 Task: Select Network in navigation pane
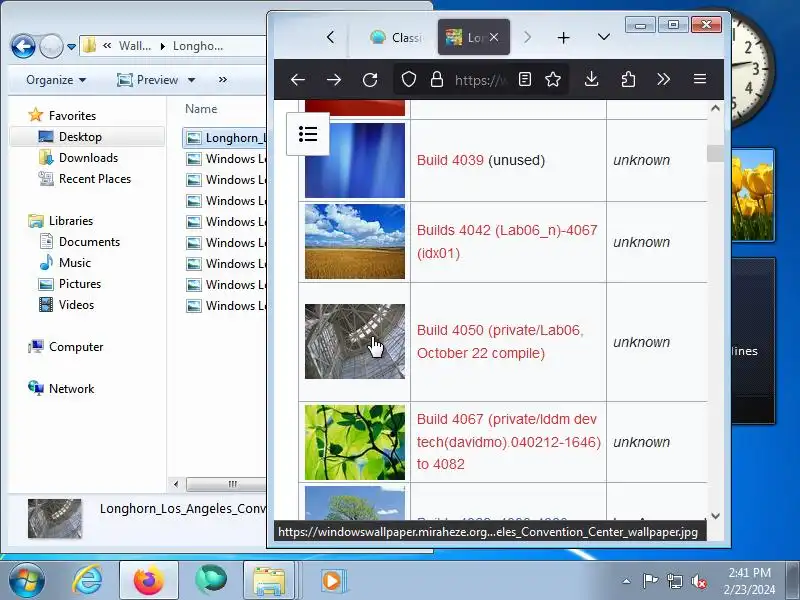coord(71,389)
